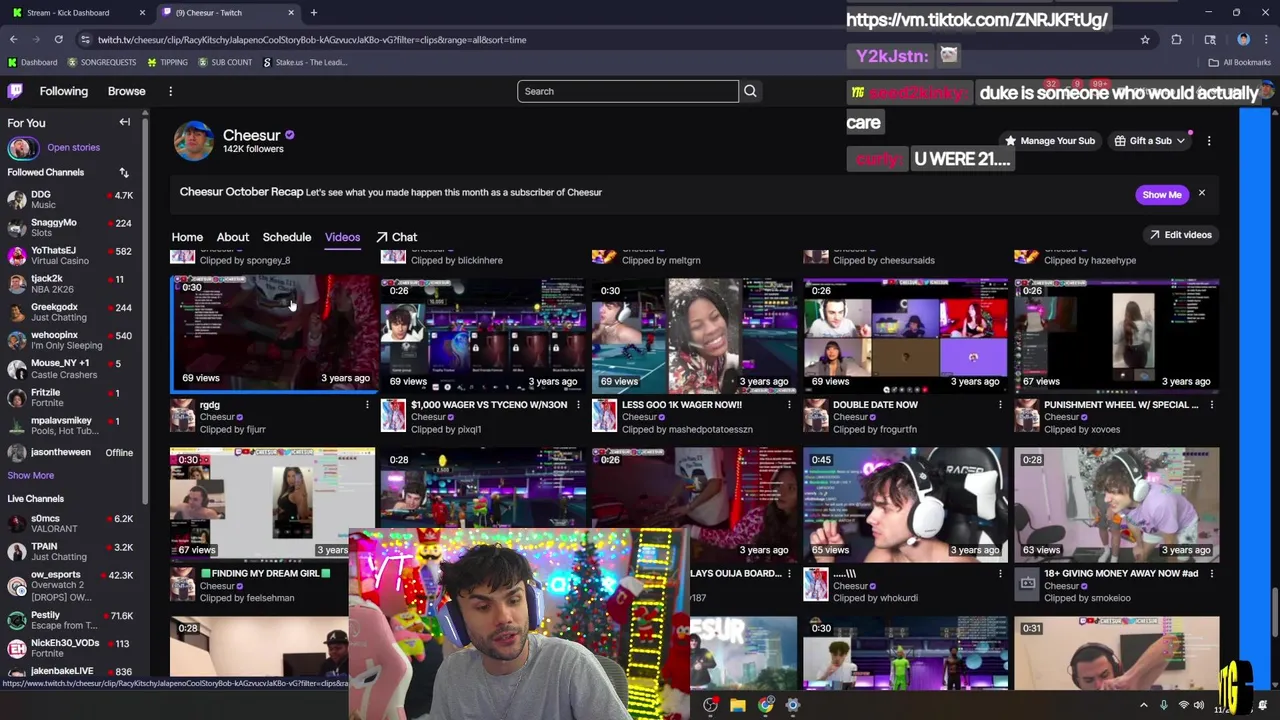Click browser reload button
Viewport: 1280px width, 720px height.
[59, 40]
